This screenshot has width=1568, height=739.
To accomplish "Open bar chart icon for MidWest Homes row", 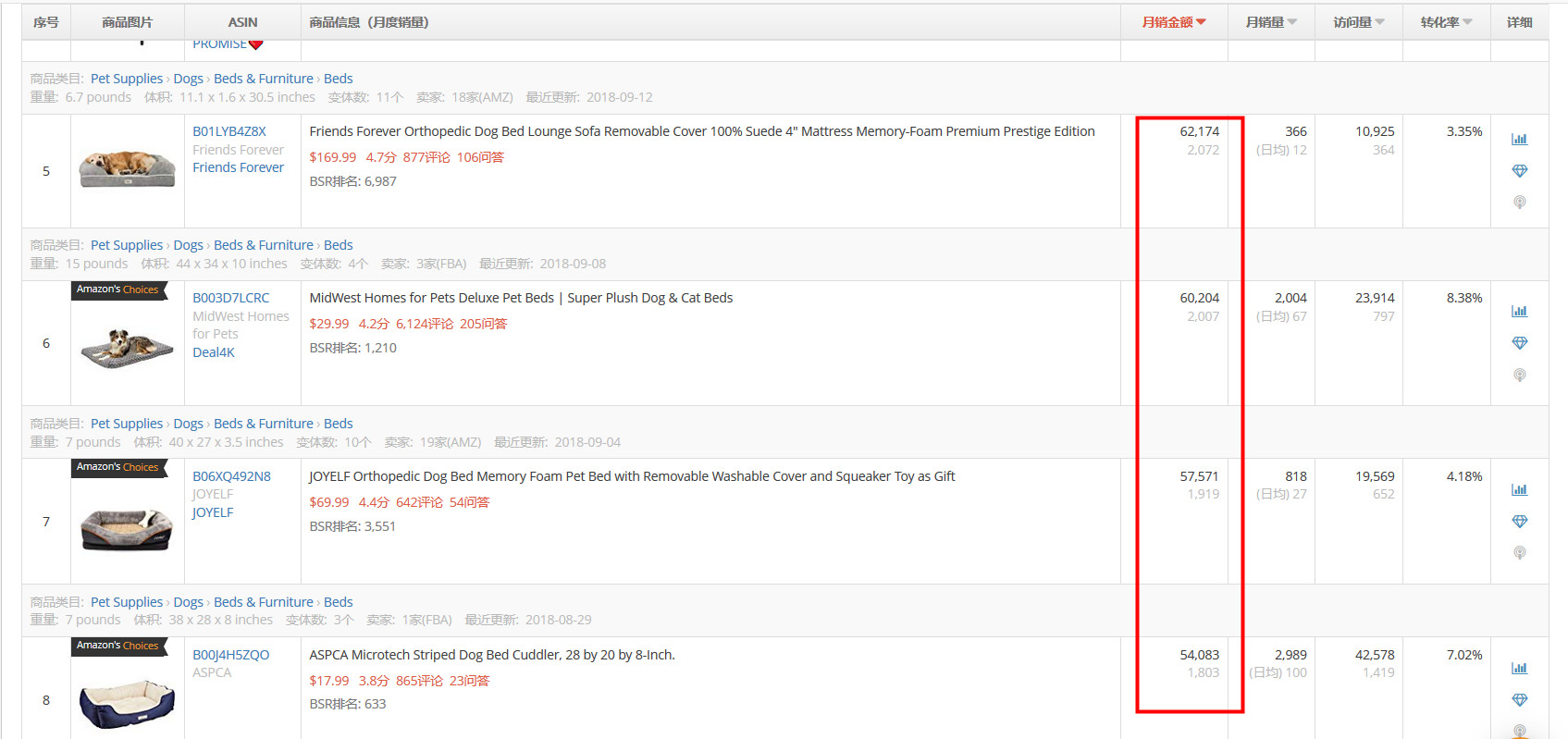I will click(x=1519, y=312).
